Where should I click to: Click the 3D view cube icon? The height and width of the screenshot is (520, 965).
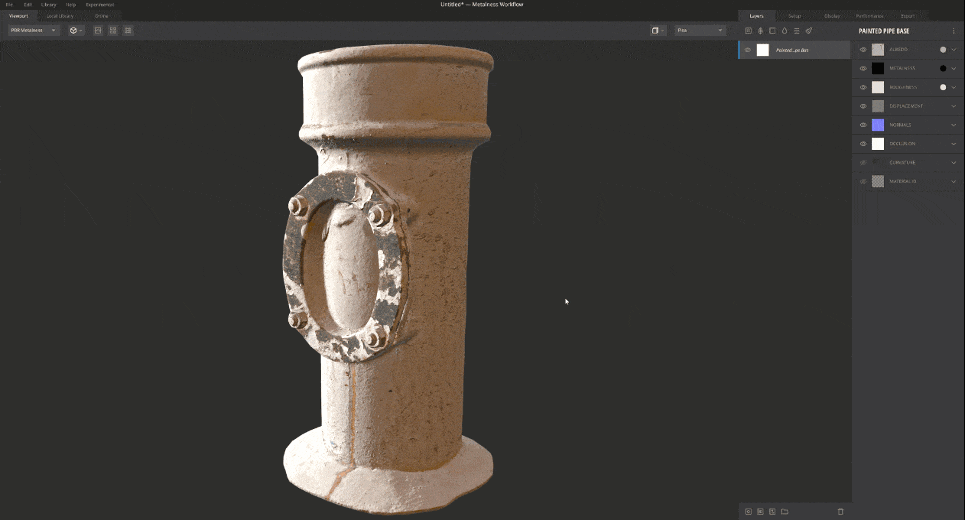pyautogui.click(x=656, y=31)
